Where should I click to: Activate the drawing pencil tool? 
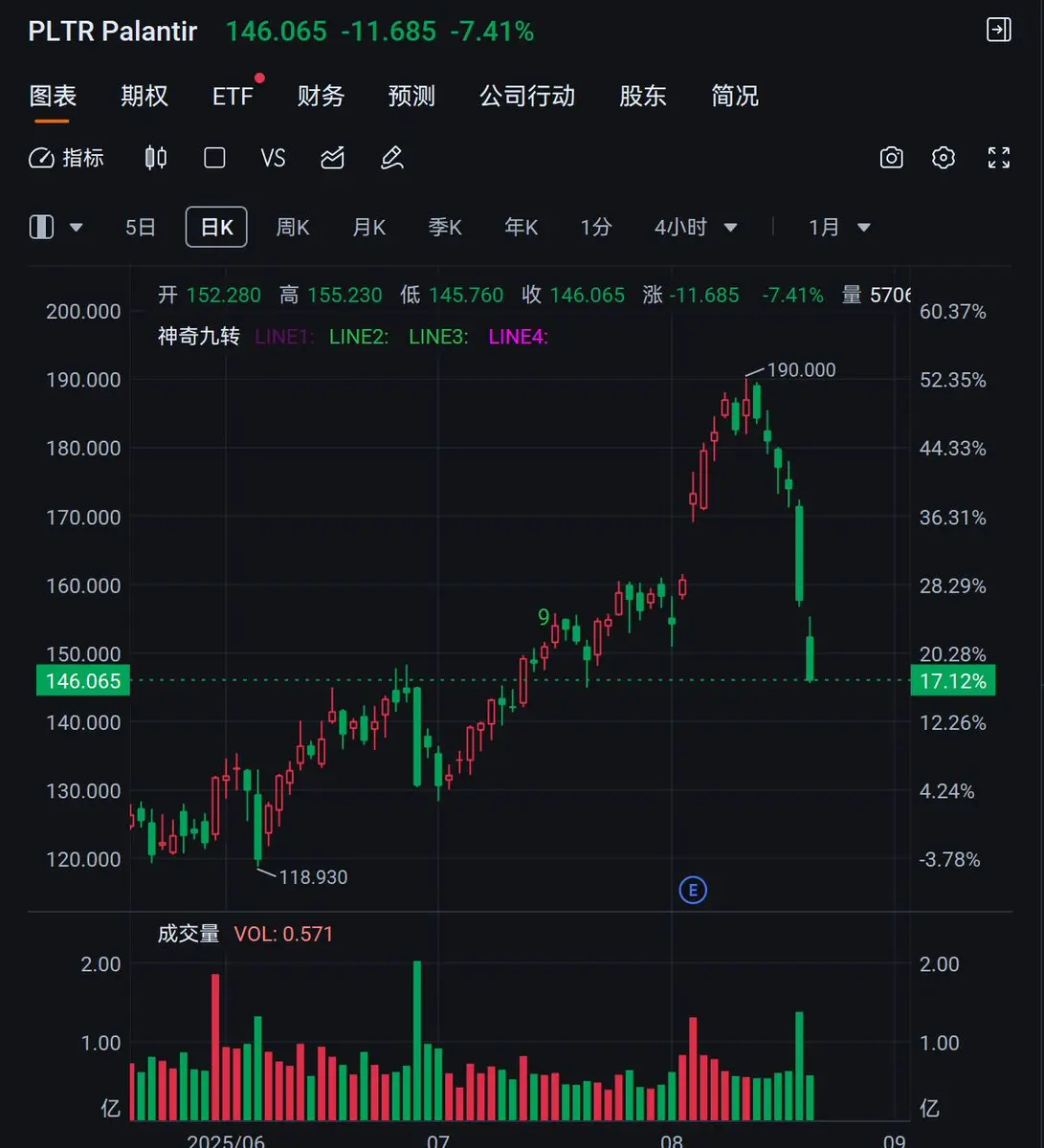[392, 158]
